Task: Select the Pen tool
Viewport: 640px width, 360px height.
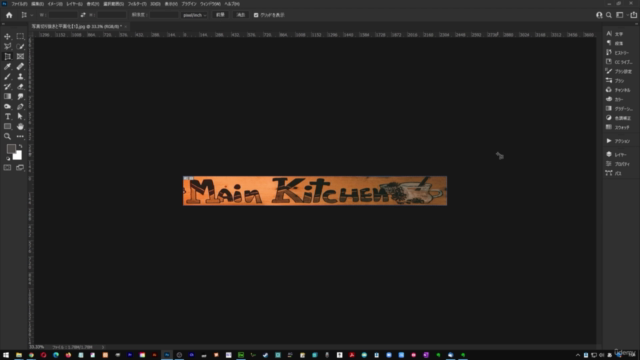Action: tap(20, 107)
